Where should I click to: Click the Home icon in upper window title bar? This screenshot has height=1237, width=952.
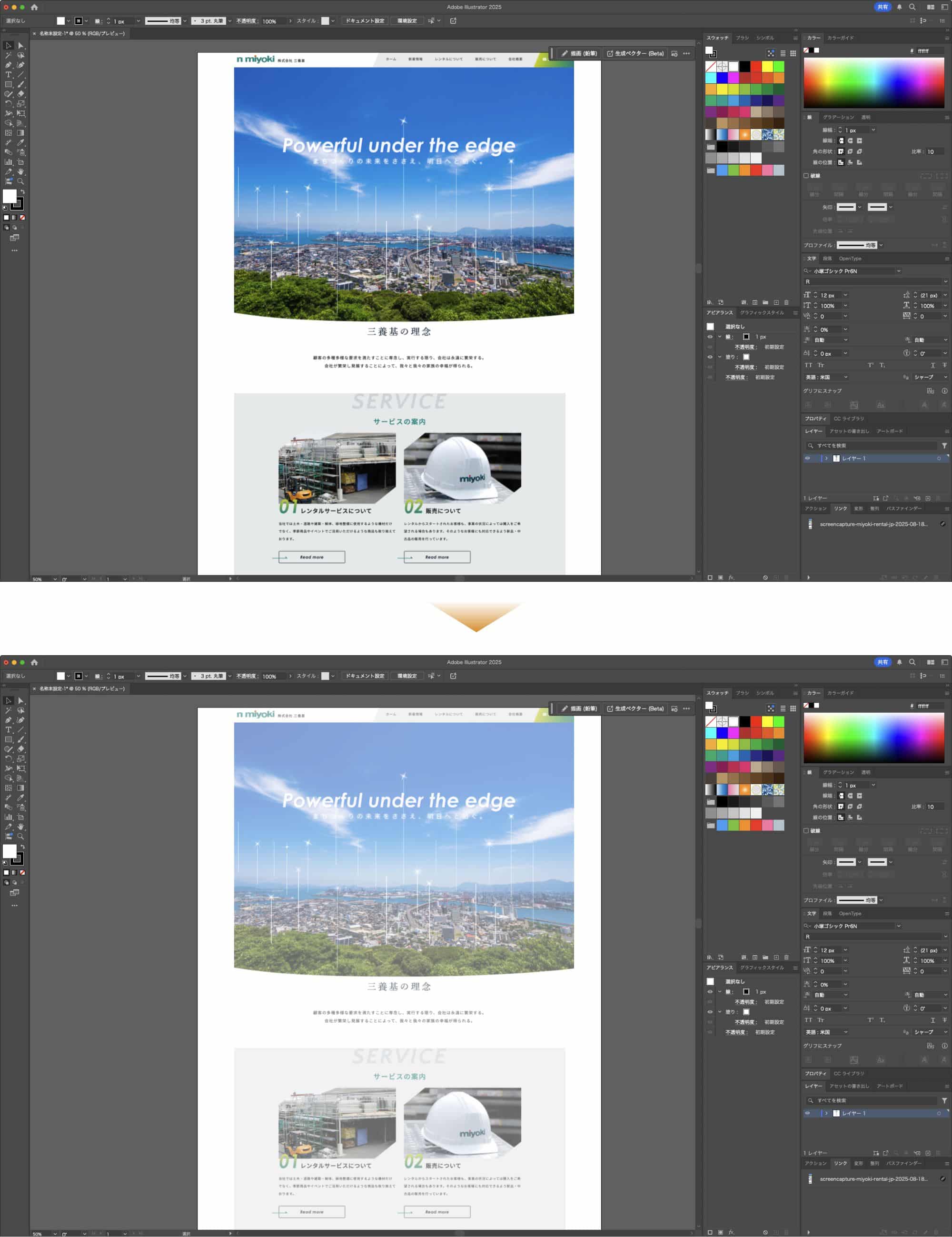point(34,7)
